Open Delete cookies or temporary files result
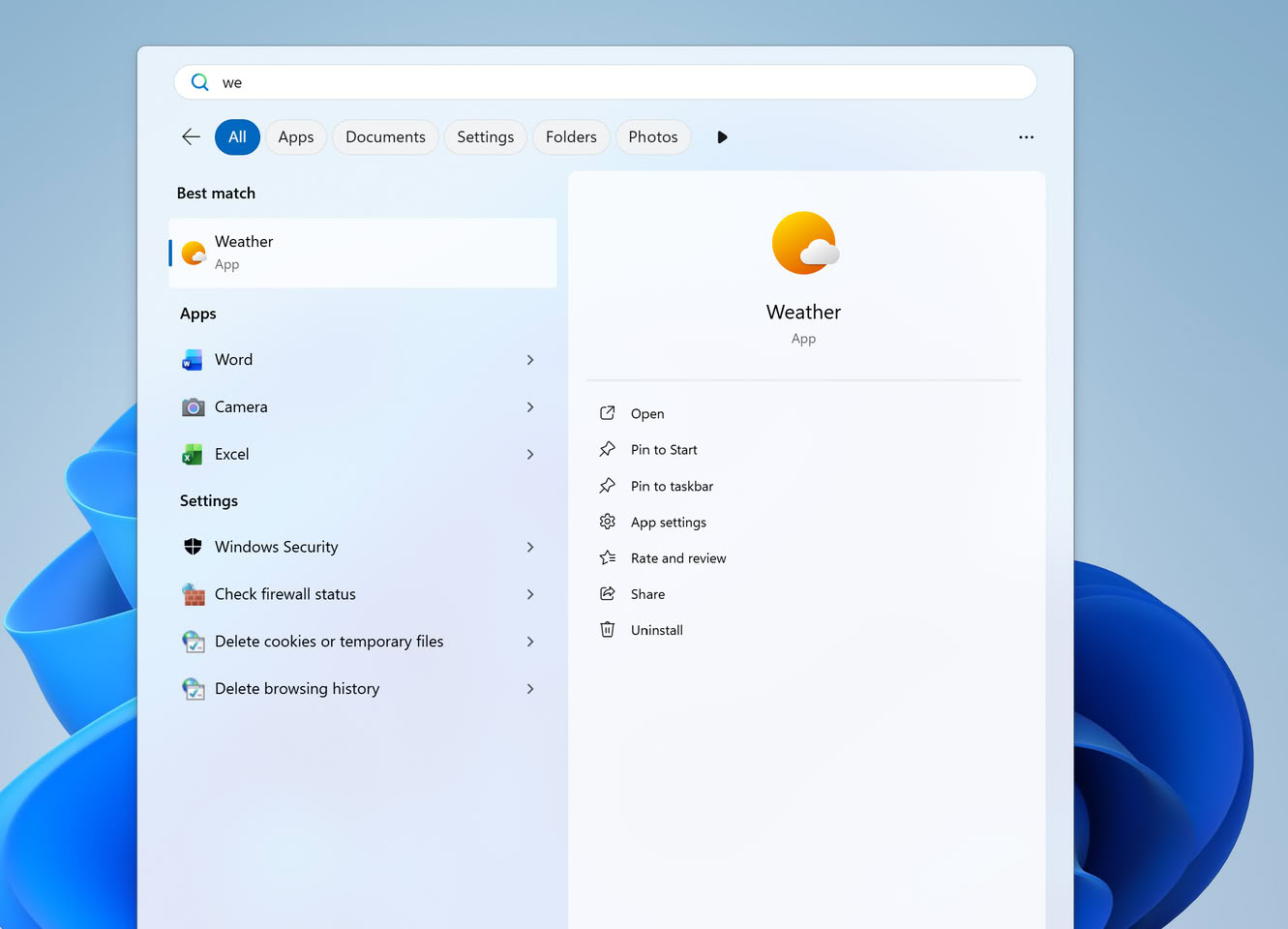Image resolution: width=1288 pixels, height=929 pixels. 363,642
